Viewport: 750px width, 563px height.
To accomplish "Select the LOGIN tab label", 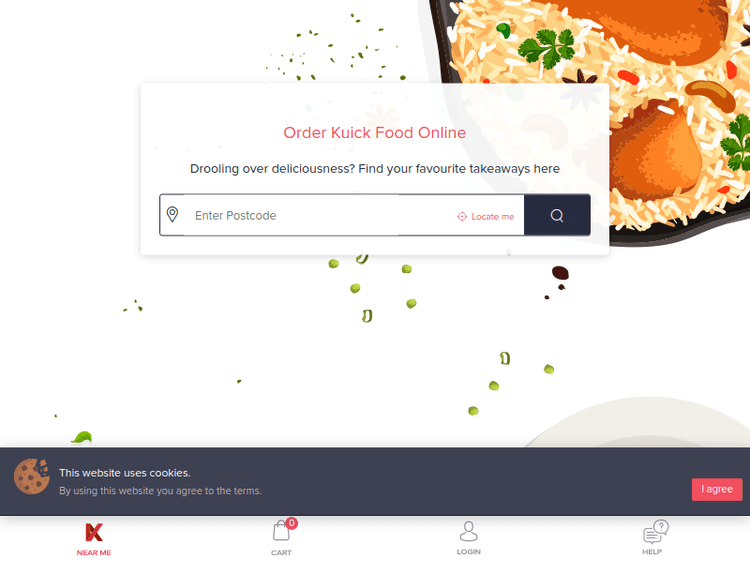I will pos(469,552).
